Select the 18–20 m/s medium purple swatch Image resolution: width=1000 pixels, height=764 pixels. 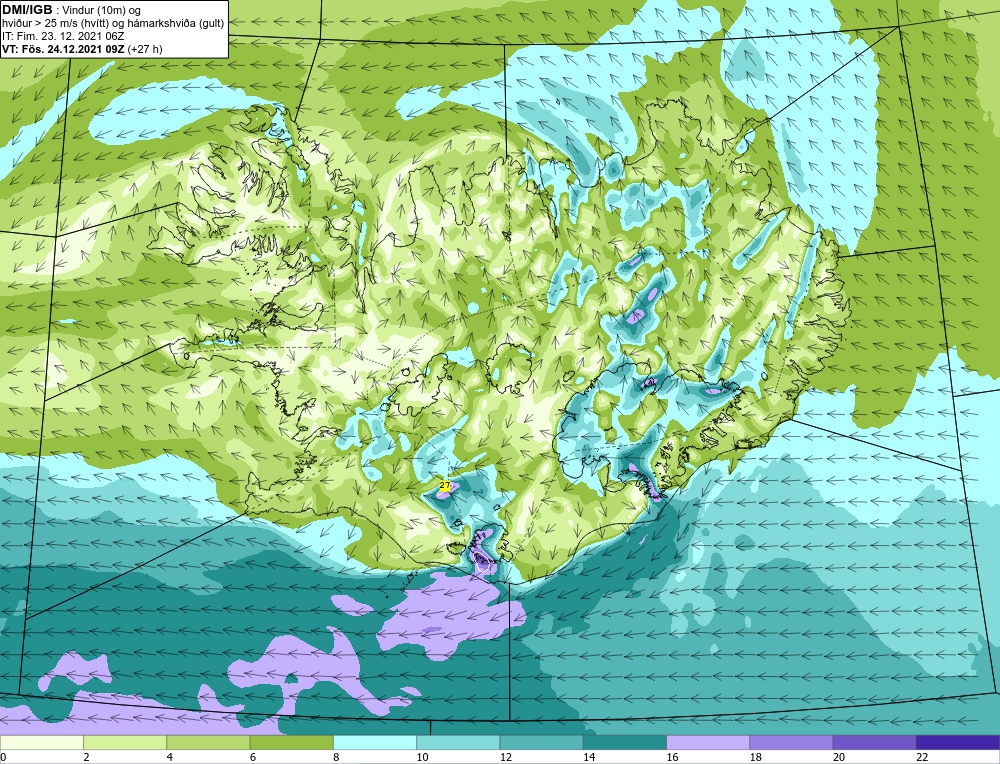[791, 742]
